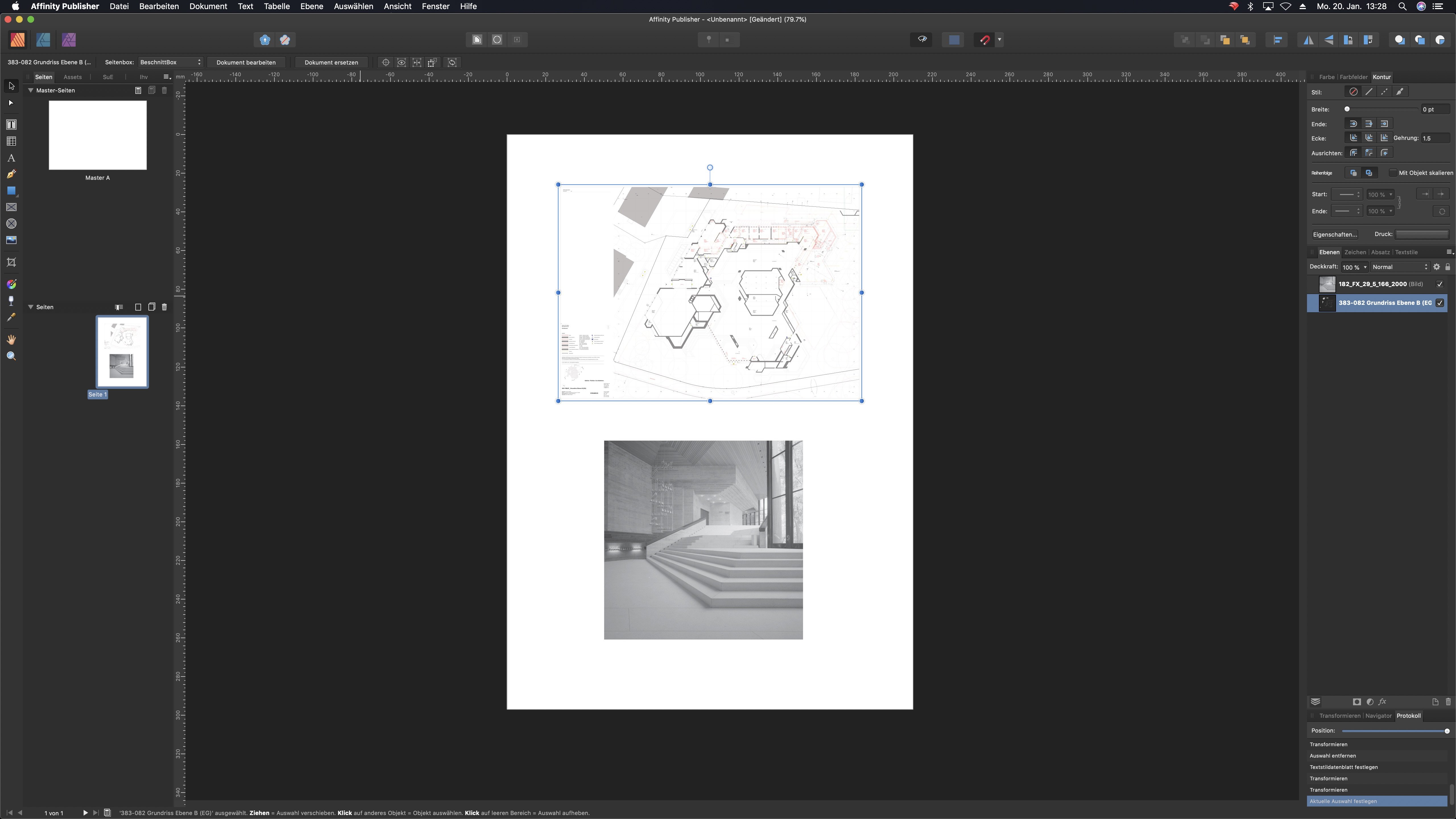Switch to Designer persona
The width and height of the screenshot is (1456, 819).
[43, 40]
